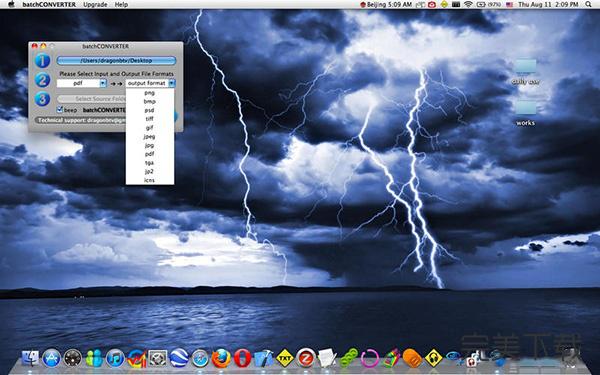Choose bmp from the output format list

click(x=150, y=101)
